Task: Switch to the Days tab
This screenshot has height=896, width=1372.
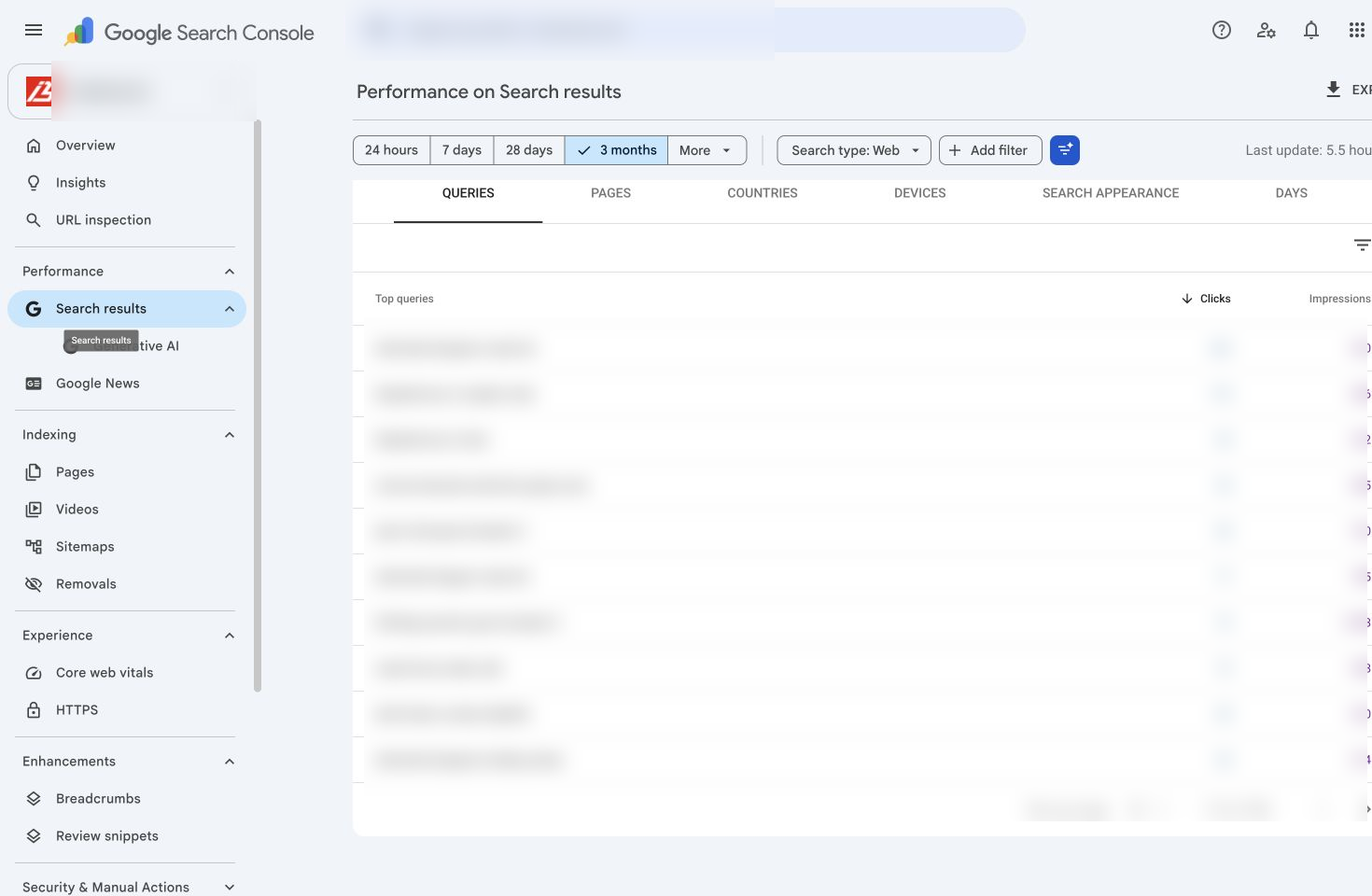Action: 1291,193
